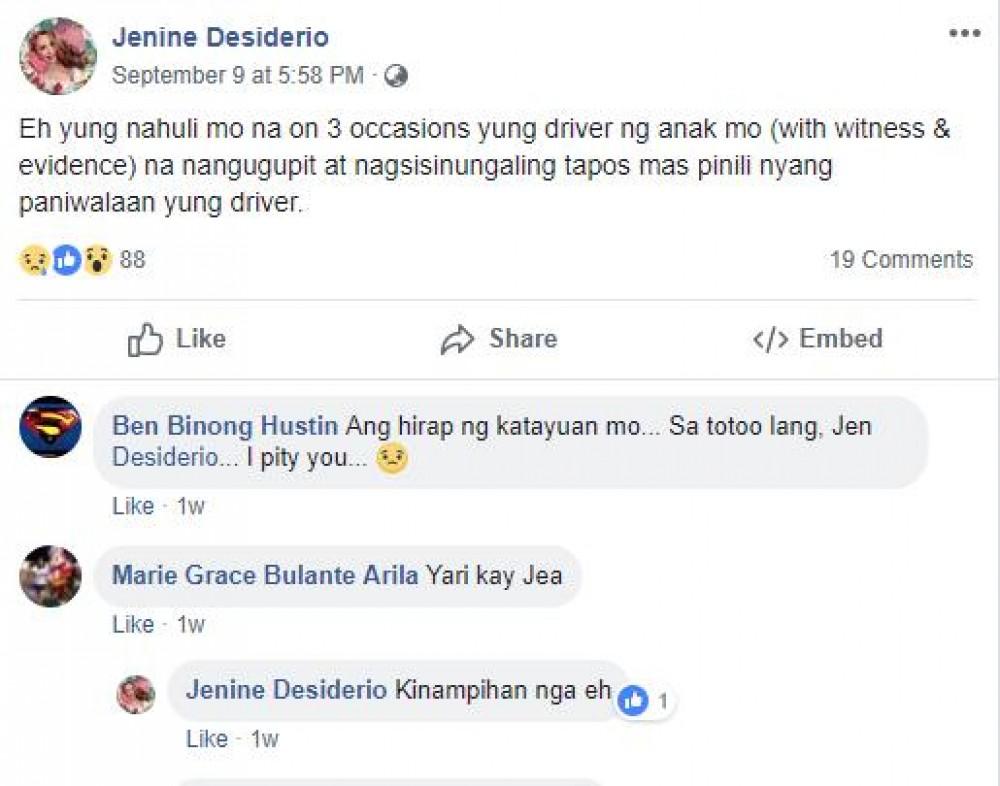Click the wow reaction emoji on the post
The height and width of the screenshot is (786, 1000).
click(x=97, y=261)
